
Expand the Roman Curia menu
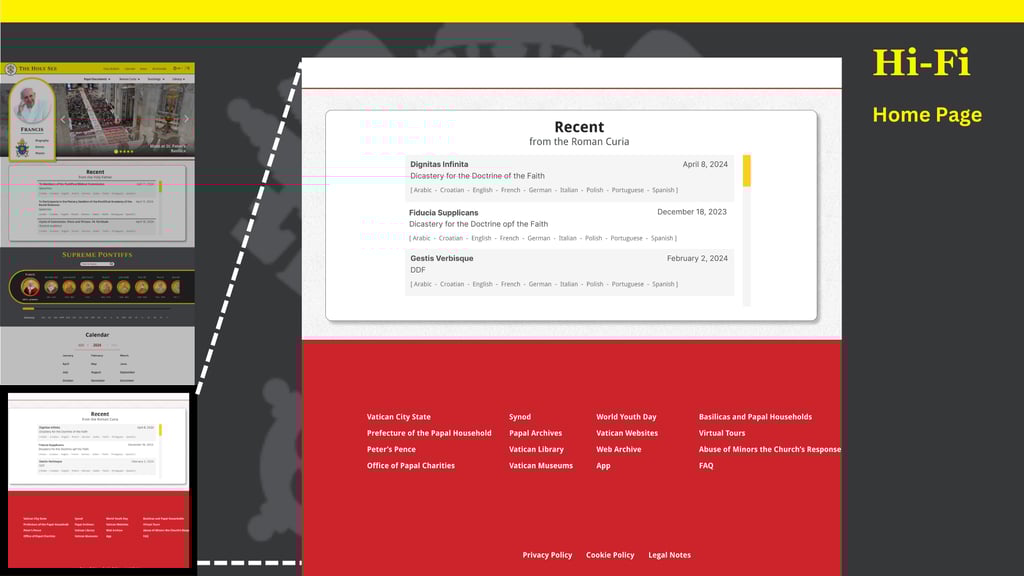pyautogui.click(x=129, y=79)
